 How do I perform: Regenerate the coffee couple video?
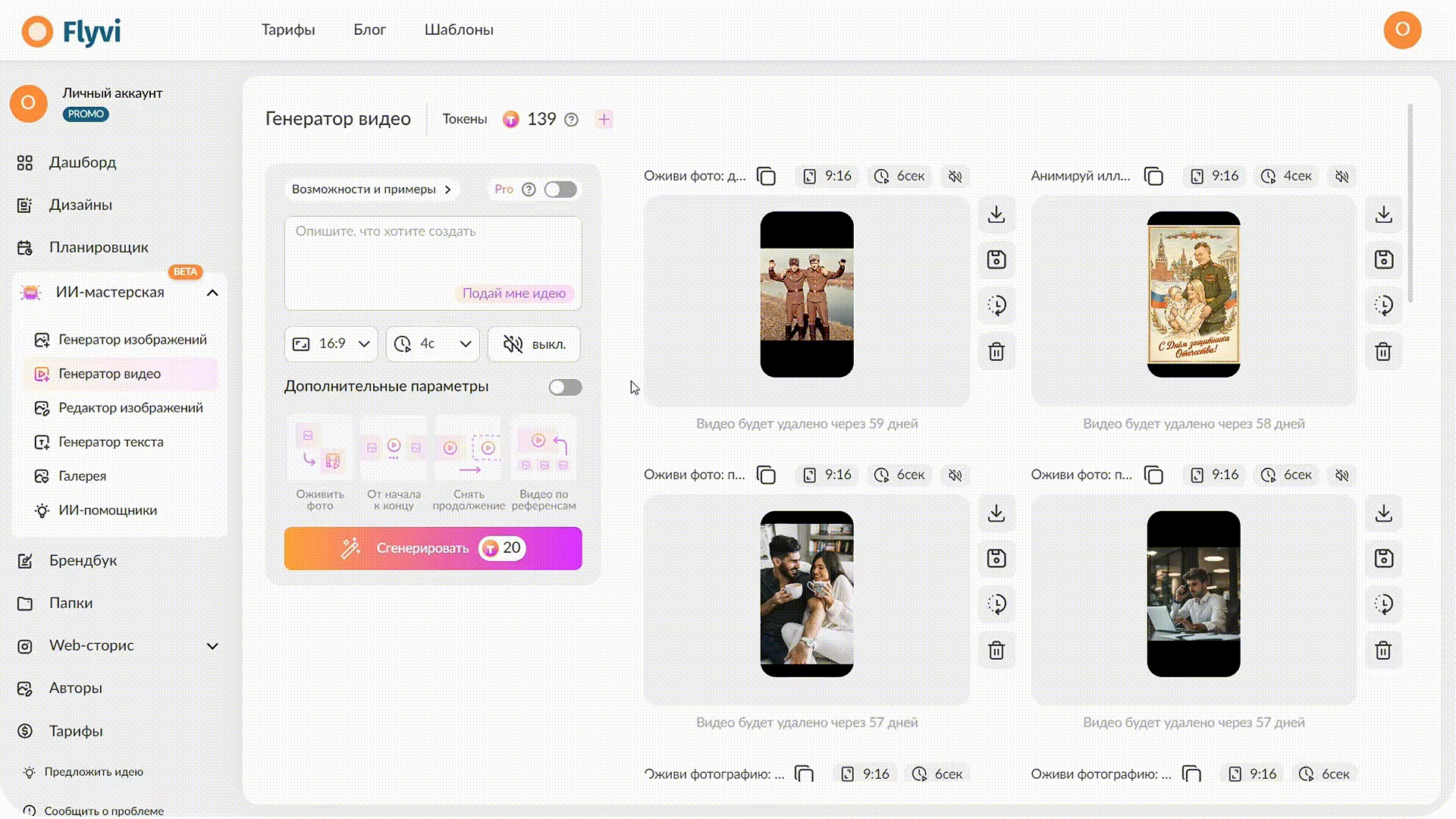pyautogui.click(x=996, y=604)
